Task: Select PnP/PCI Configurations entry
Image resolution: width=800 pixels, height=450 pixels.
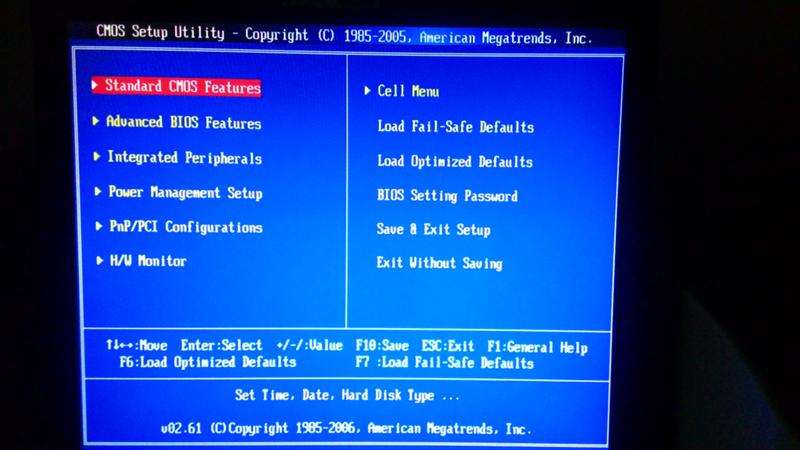Action: (x=186, y=227)
